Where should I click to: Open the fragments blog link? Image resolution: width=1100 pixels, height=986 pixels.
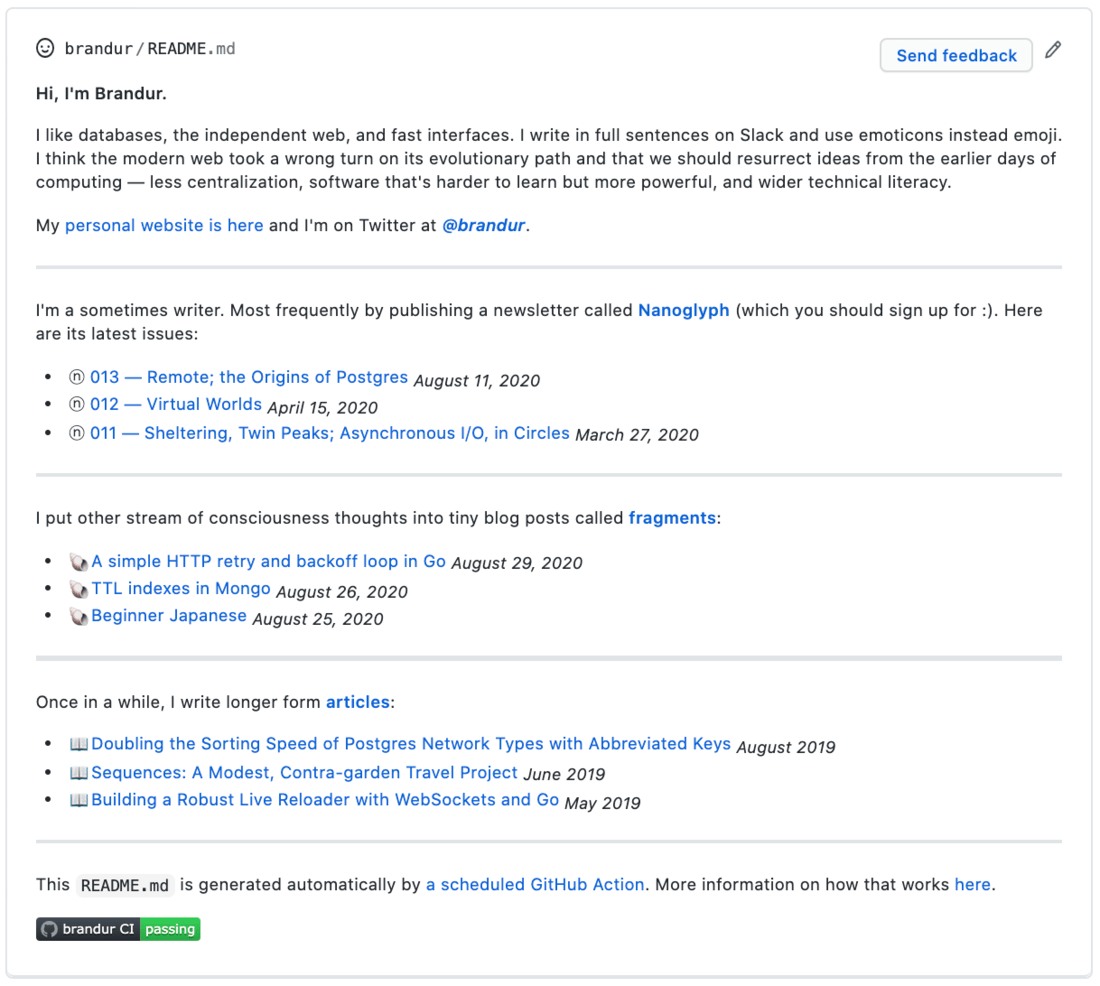672,518
